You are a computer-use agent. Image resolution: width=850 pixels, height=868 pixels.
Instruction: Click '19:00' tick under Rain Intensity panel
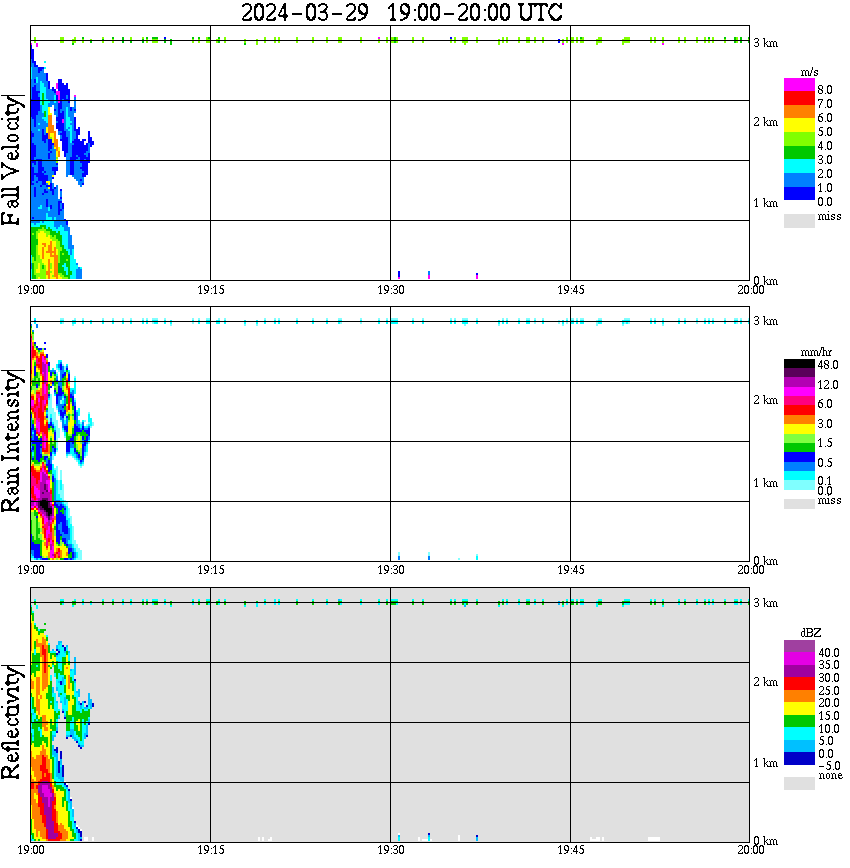(x=31, y=570)
